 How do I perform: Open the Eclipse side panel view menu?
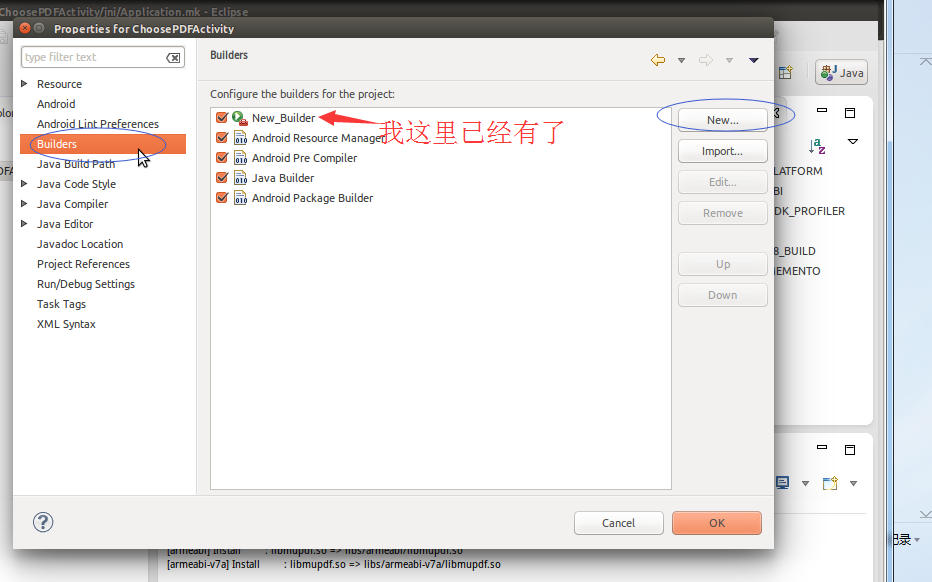(853, 141)
